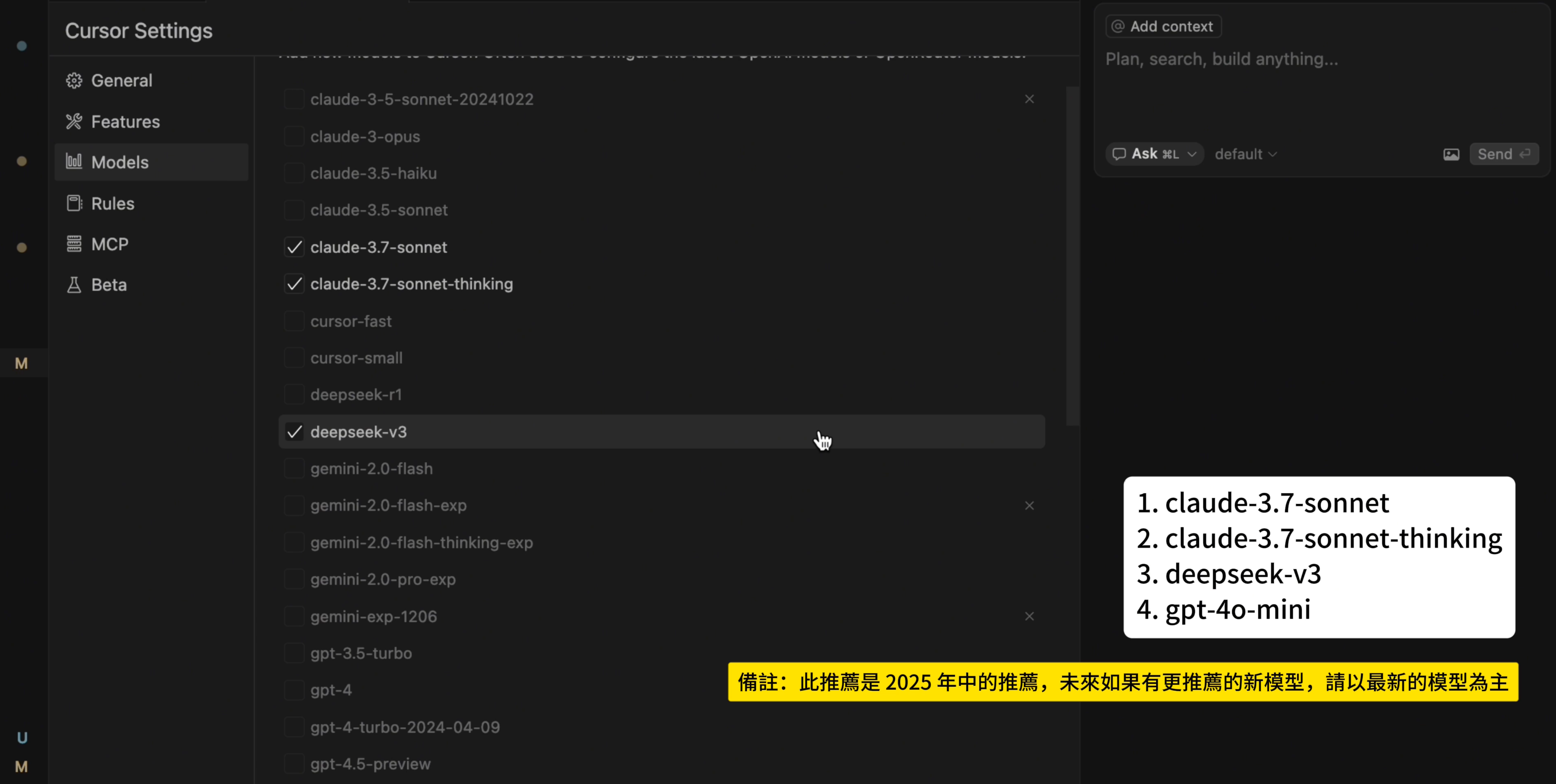
Task: Disable claude-3.7-sonnet-thinking
Action: (x=295, y=284)
